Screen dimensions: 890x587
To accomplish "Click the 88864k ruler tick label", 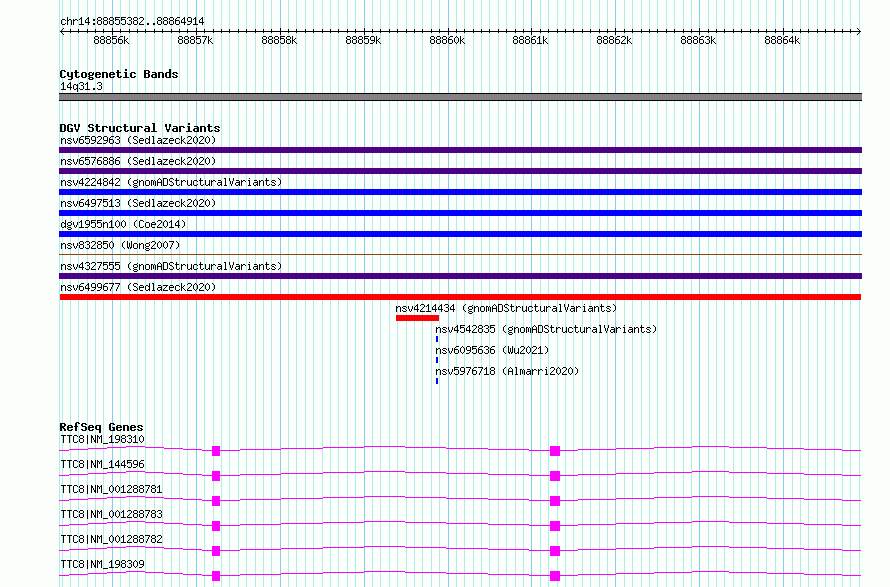I will (782, 40).
